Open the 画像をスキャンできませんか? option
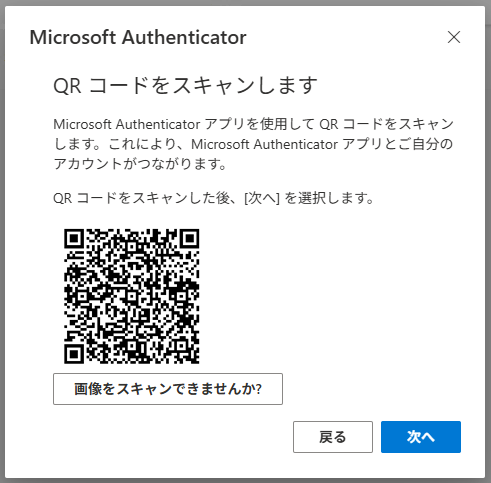Screen dimensions: 491x483 tap(168, 389)
